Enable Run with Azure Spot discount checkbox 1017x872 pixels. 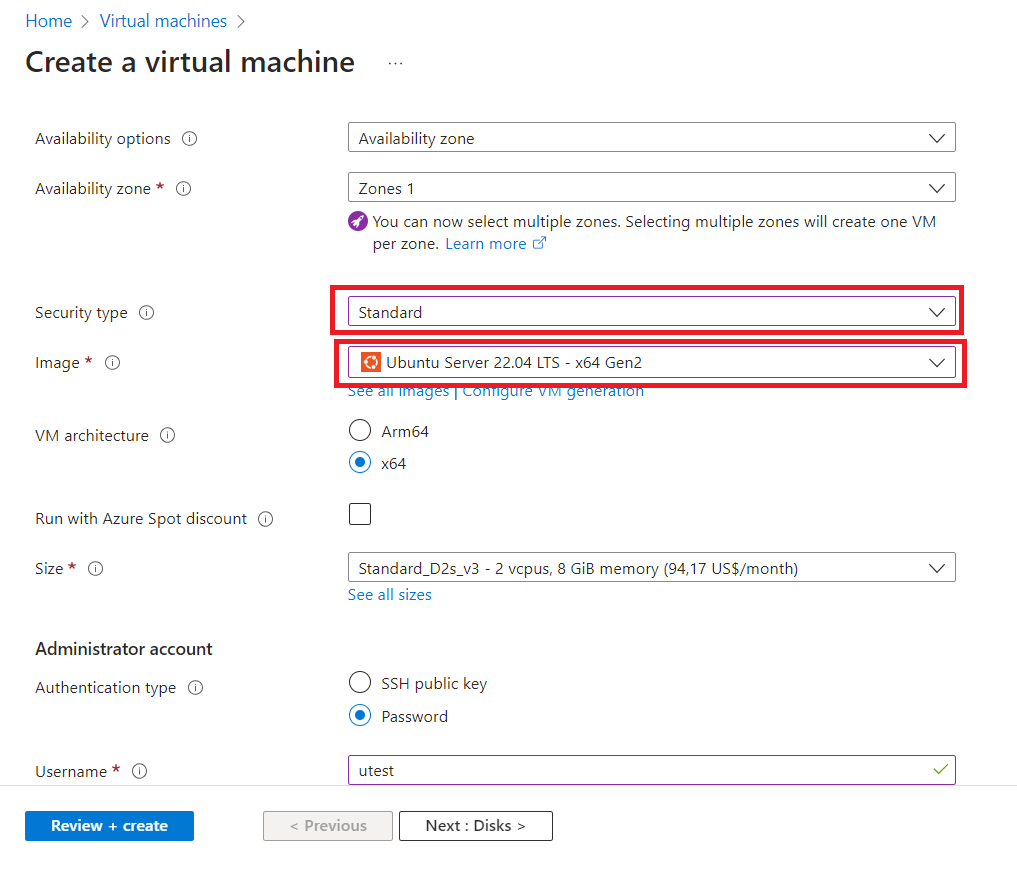360,514
